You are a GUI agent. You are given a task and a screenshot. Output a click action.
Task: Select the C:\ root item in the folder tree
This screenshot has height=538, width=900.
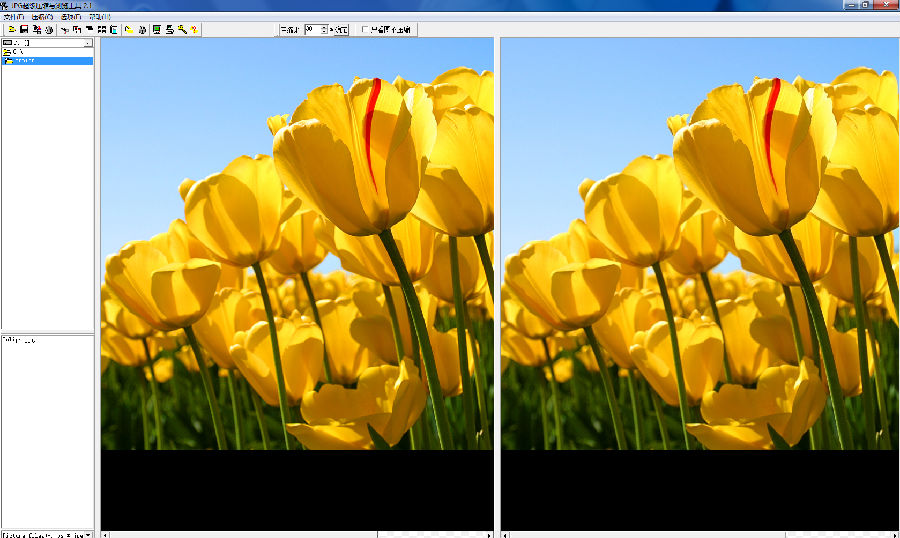18,52
